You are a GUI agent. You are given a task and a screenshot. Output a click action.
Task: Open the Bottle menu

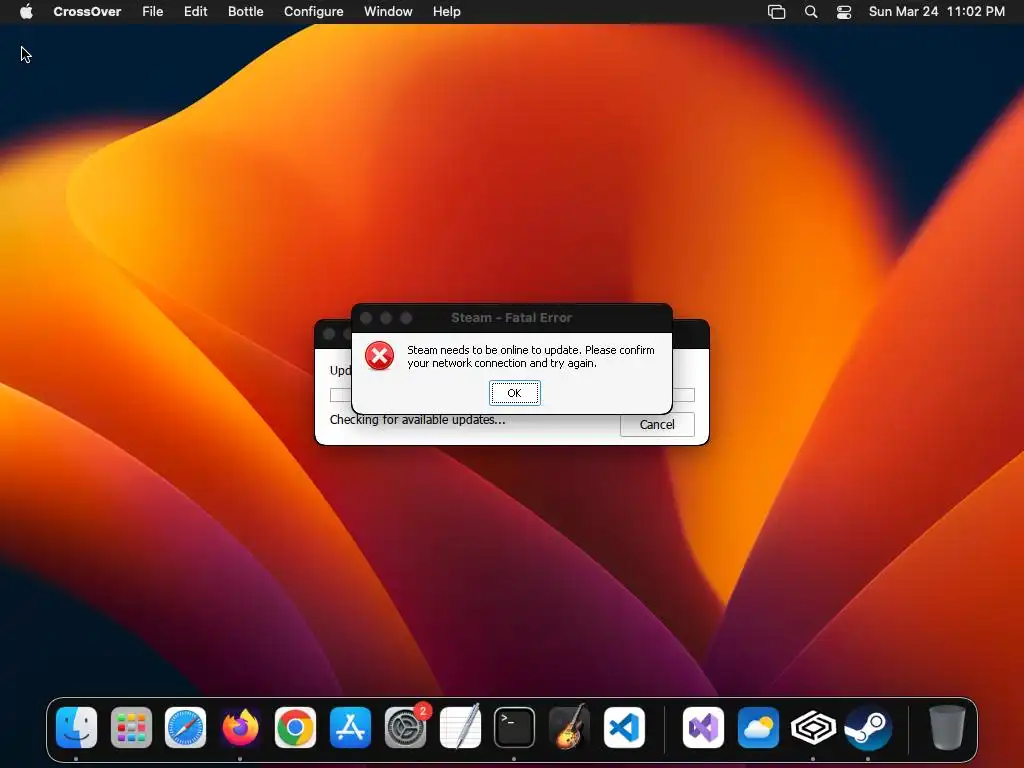[x=246, y=12]
